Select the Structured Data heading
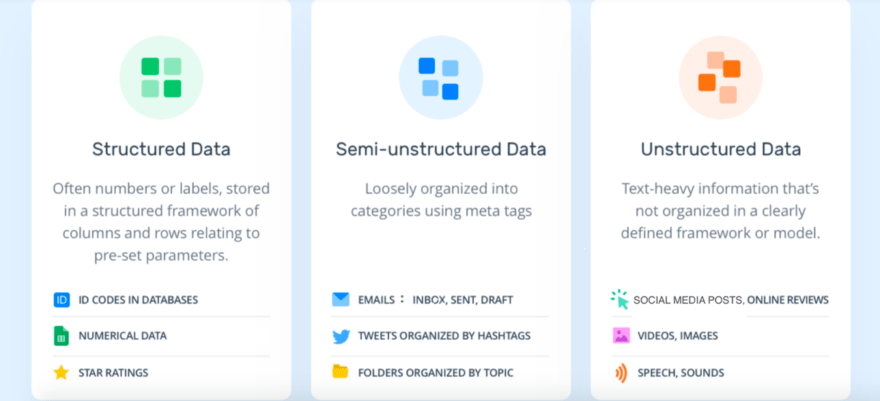The image size is (880, 401). pyautogui.click(x=161, y=149)
